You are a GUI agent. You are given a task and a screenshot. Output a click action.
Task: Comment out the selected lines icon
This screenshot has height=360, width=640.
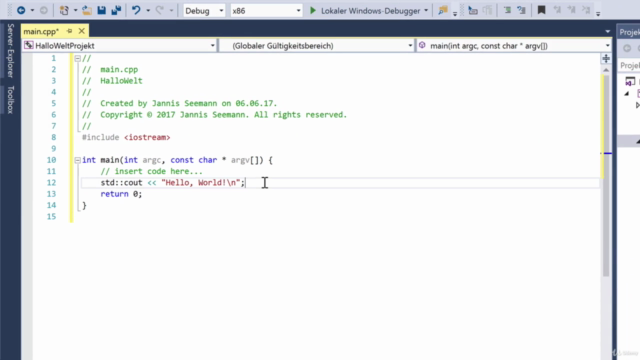pos(507,11)
